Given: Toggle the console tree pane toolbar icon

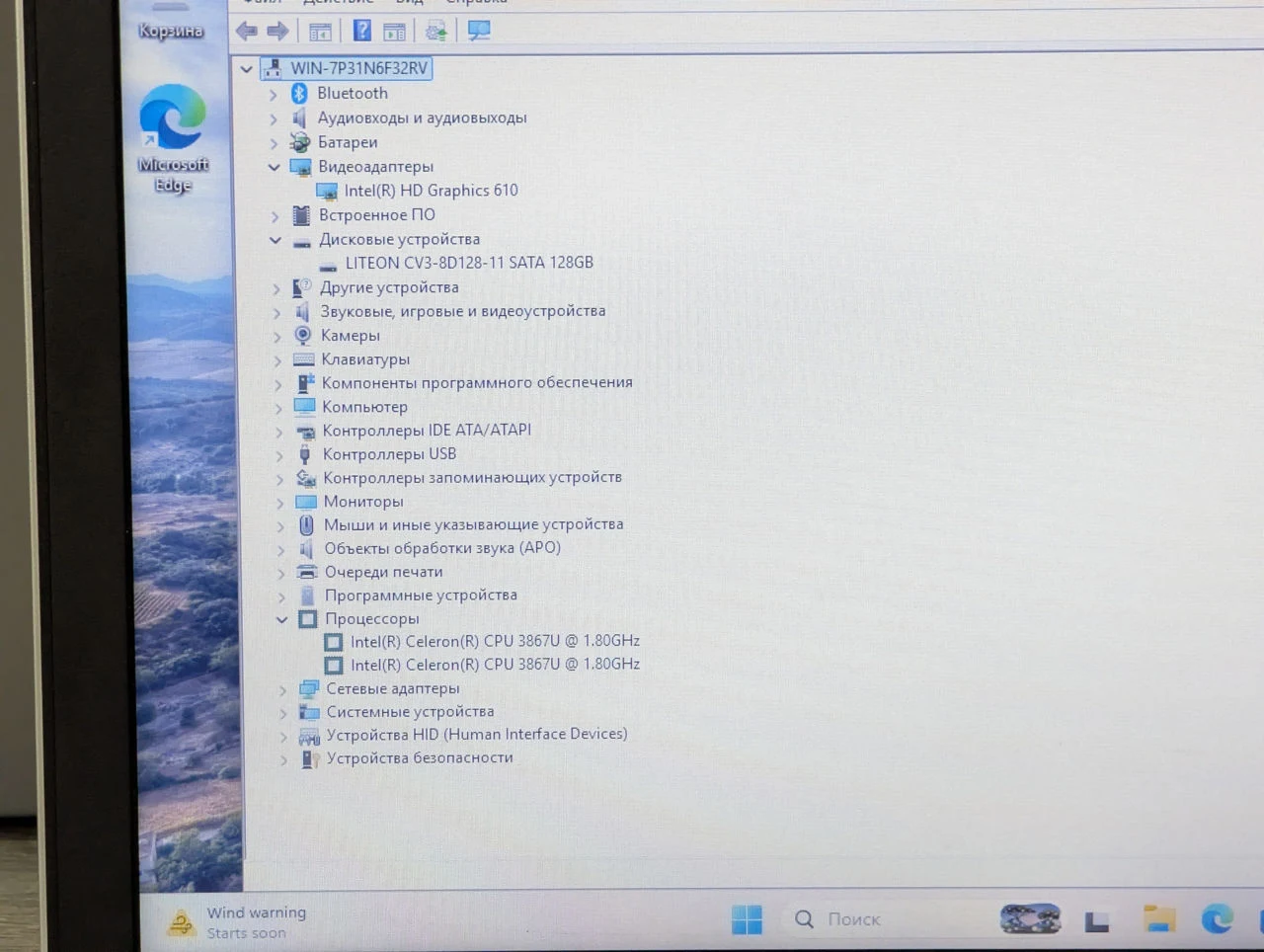Looking at the screenshot, I should tap(320, 32).
